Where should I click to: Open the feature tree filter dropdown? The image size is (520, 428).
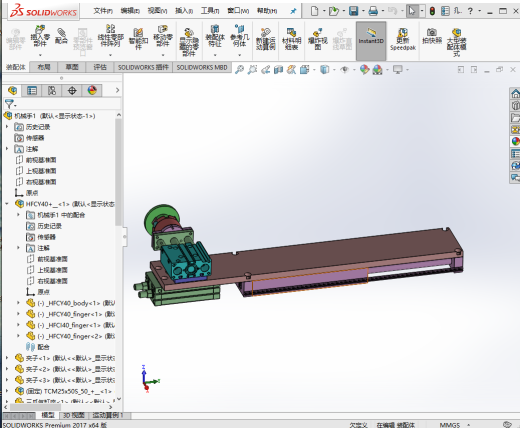click(x=11, y=104)
